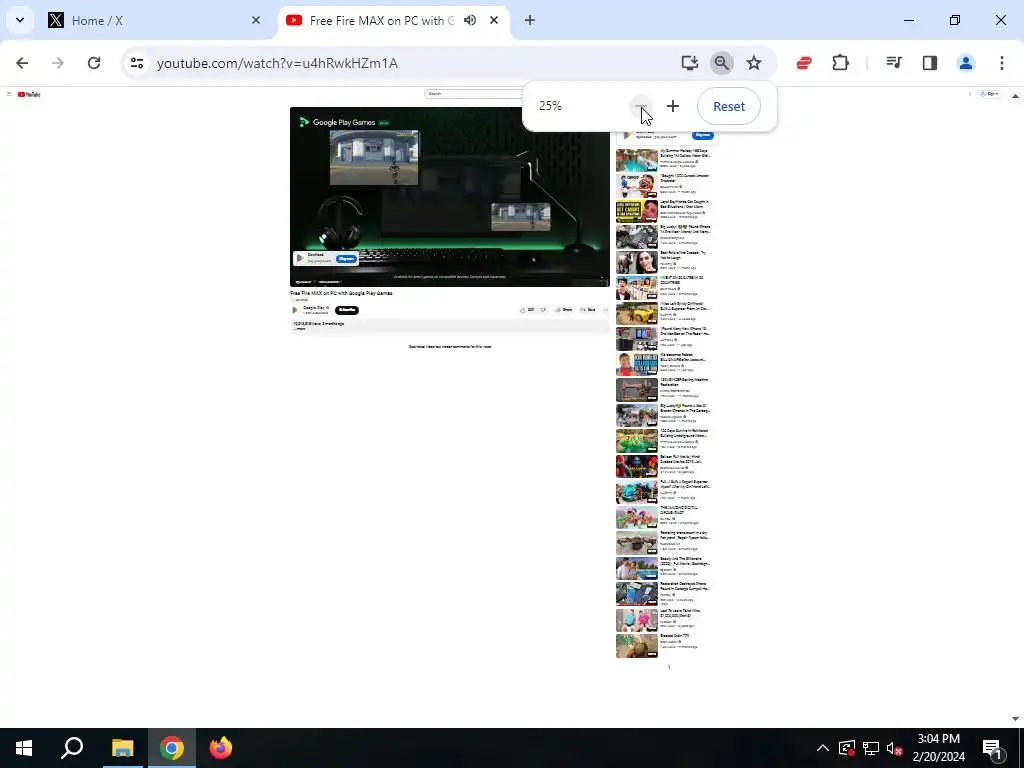
Task: Toggle the Chrome side panel
Action: (930, 63)
